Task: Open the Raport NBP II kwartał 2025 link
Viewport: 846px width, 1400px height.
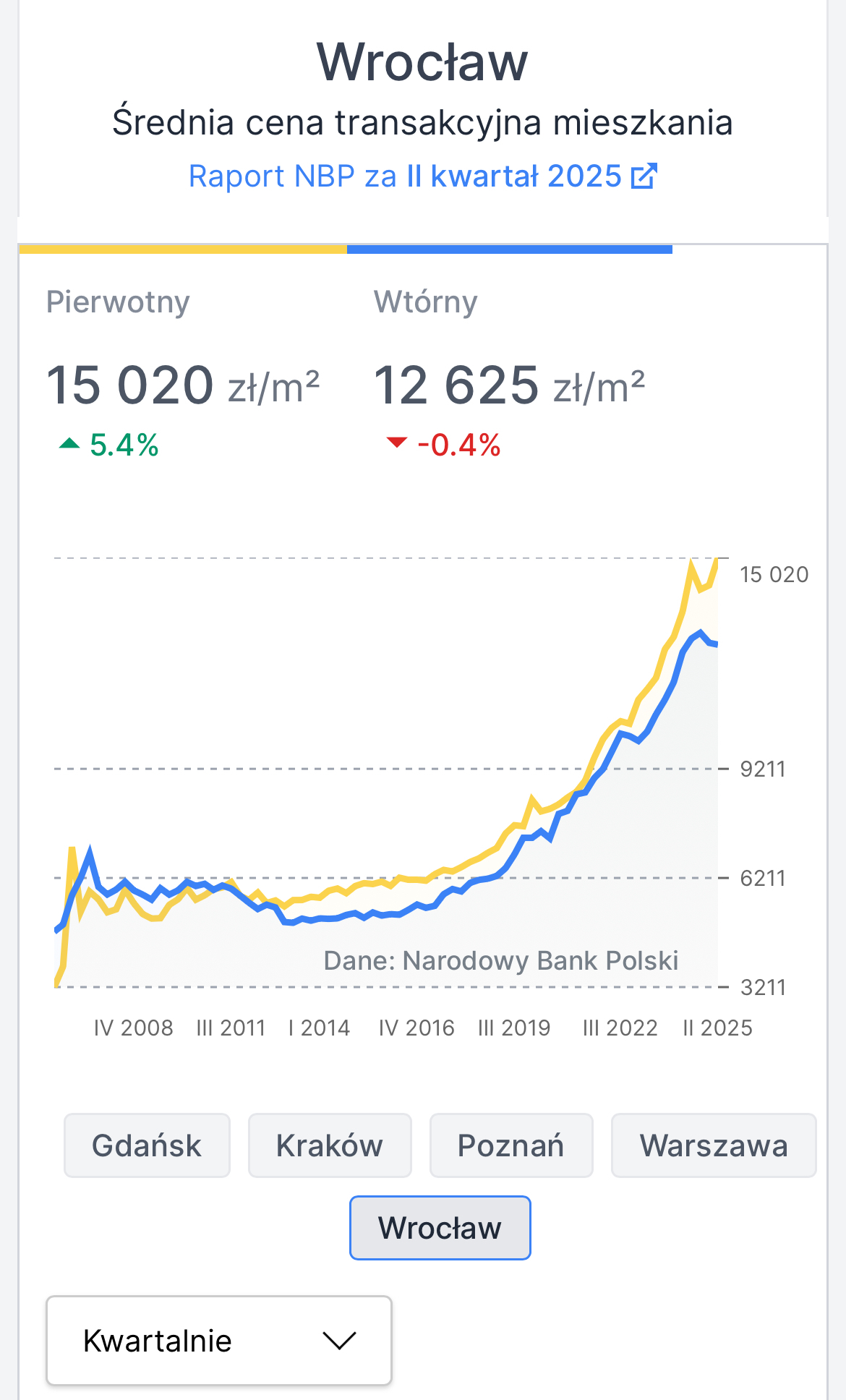Action: tap(405, 176)
